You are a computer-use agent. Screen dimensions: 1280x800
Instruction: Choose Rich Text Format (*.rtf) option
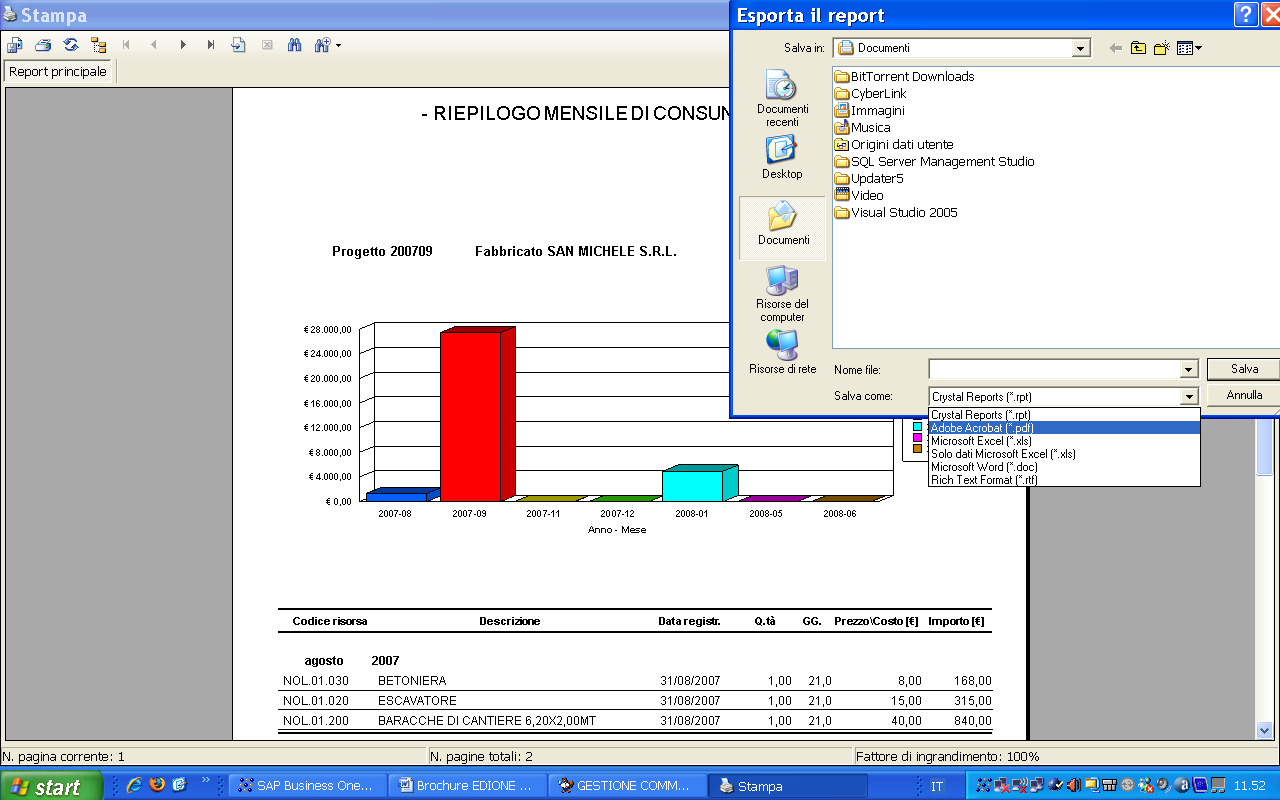coord(1064,480)
